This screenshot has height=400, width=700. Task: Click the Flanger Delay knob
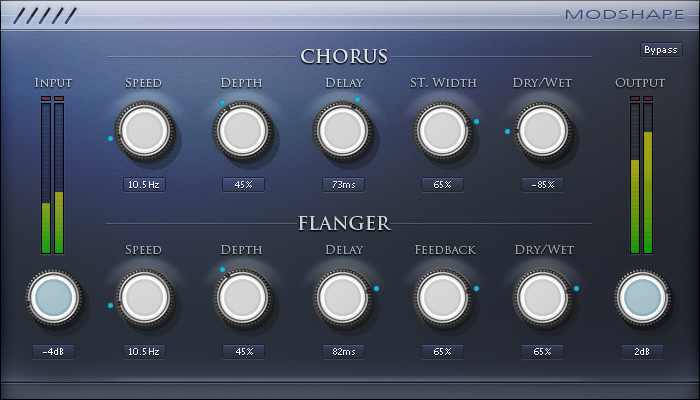(343, 297)
